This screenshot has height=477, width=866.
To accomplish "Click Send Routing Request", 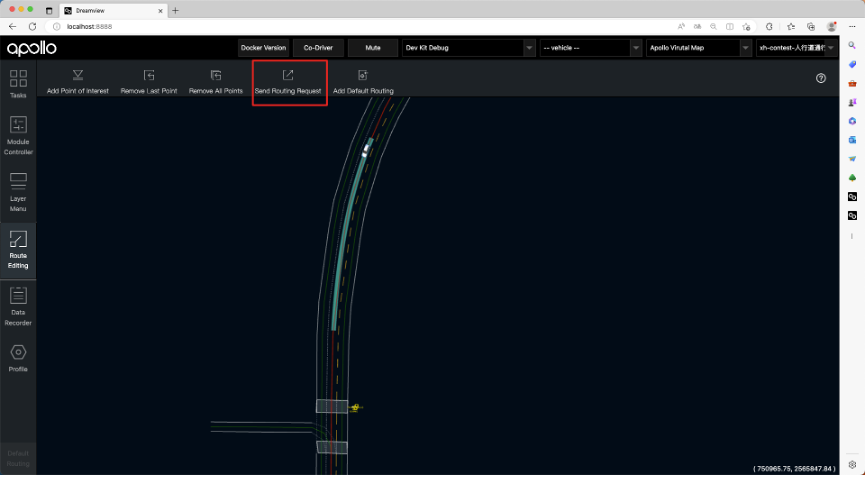I will coord(288,82).
